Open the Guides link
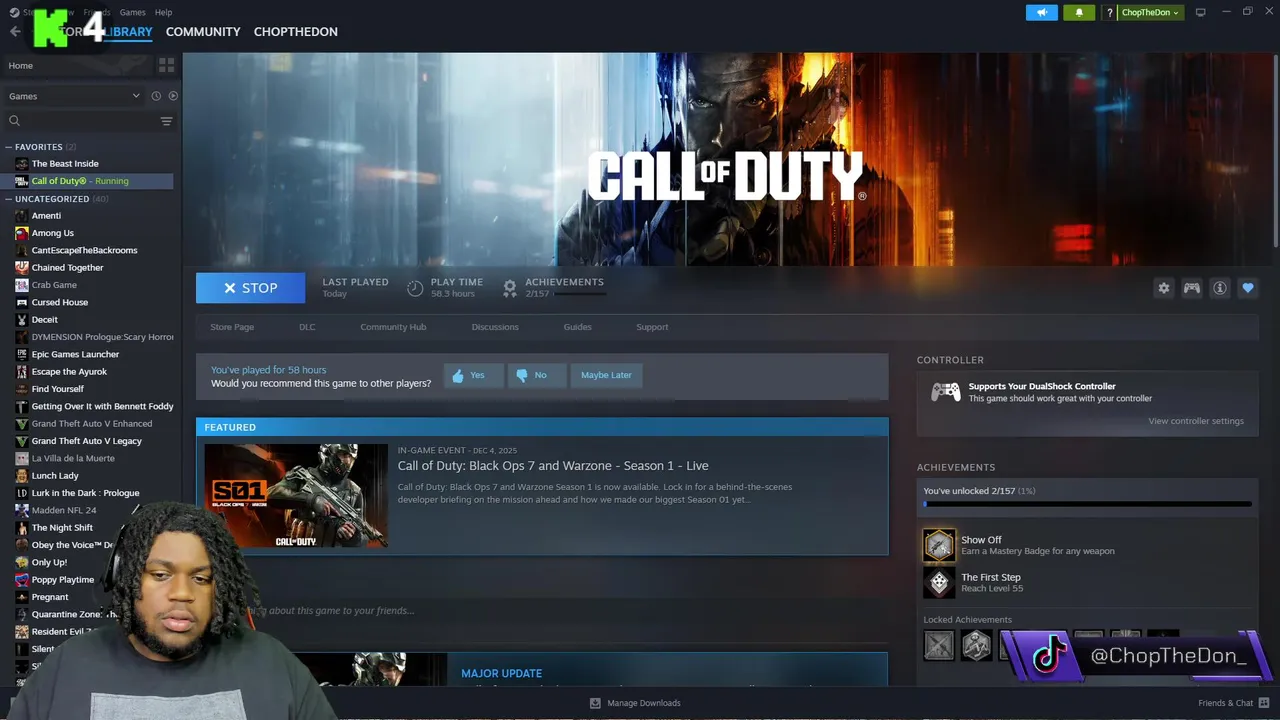This screenshot has width=1280, height=720. click(577, 327)
